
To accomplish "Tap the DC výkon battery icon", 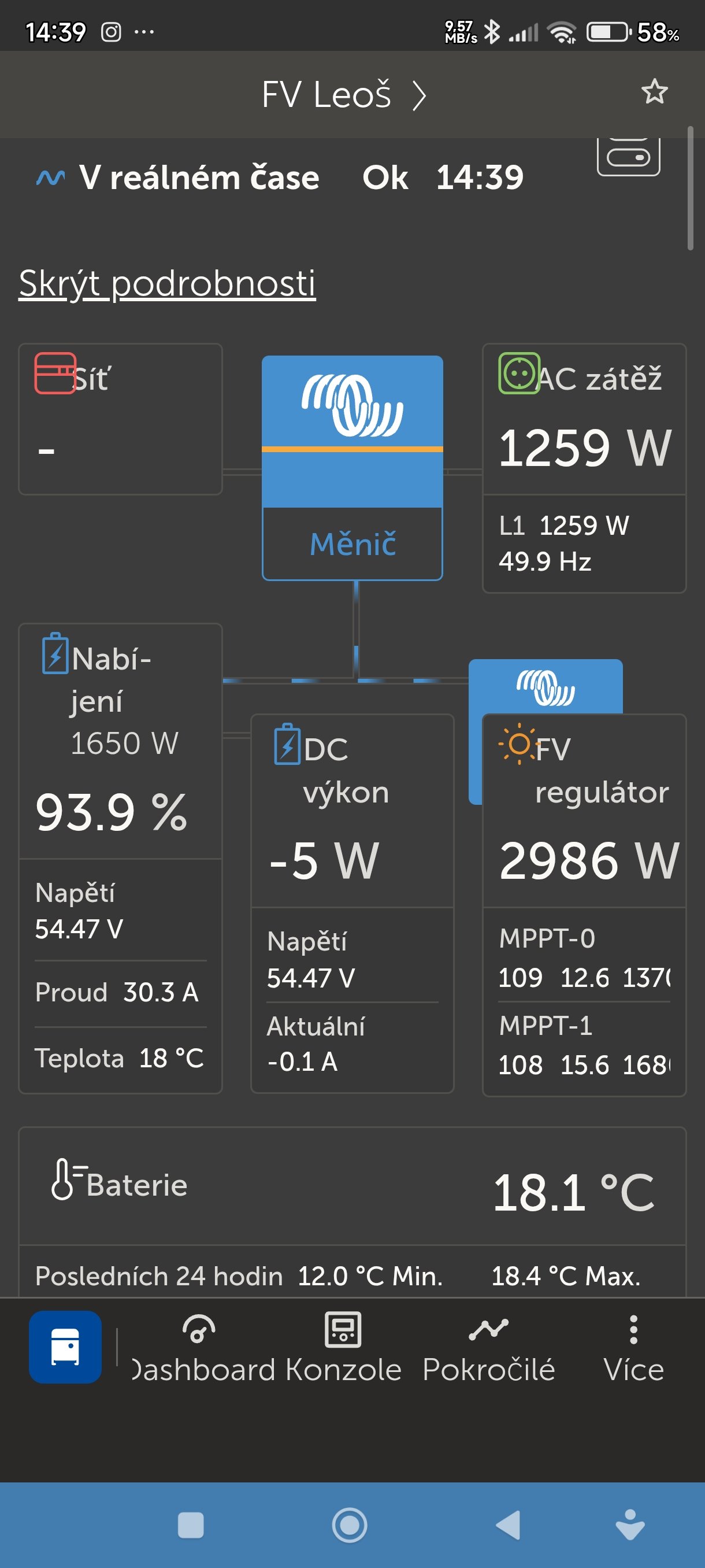I will click(x=287, y=744).
